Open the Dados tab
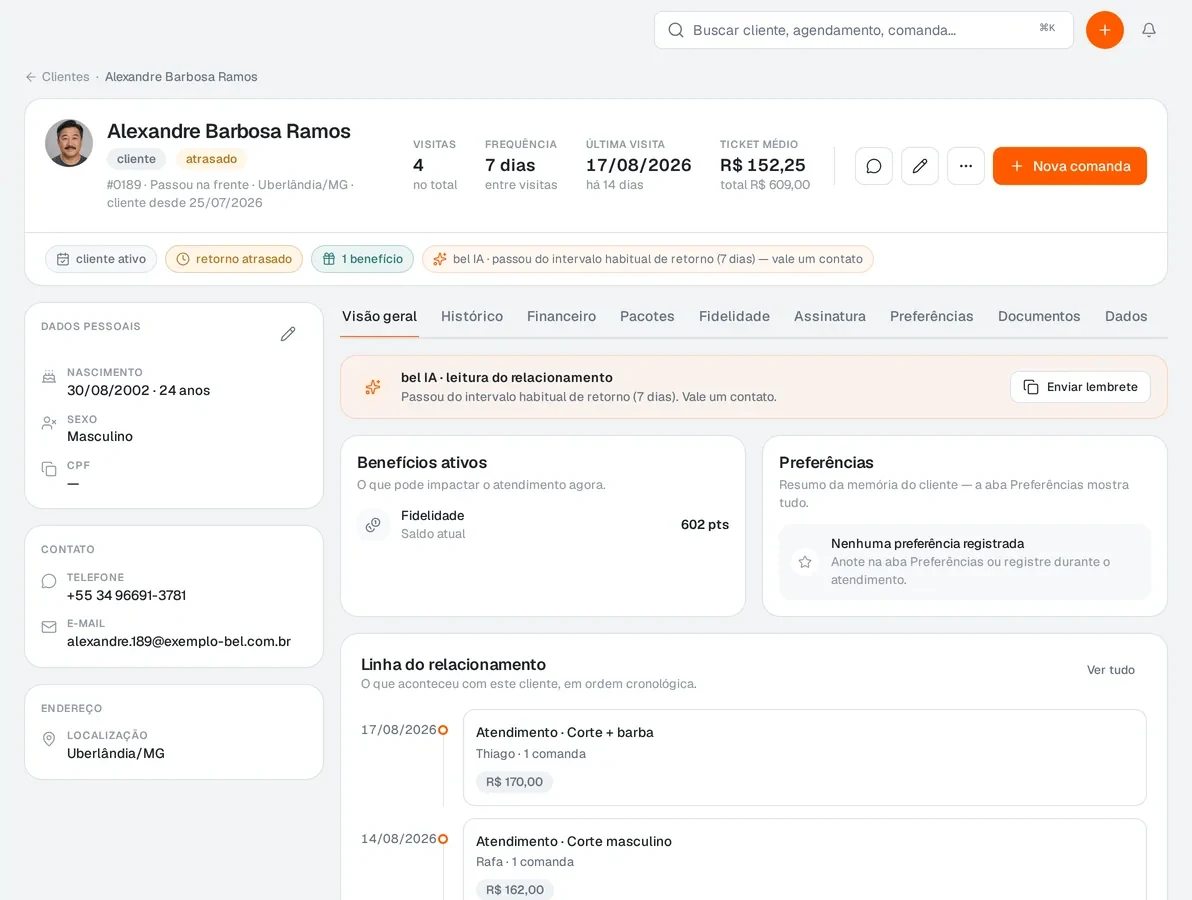 tap(1126, 316)
